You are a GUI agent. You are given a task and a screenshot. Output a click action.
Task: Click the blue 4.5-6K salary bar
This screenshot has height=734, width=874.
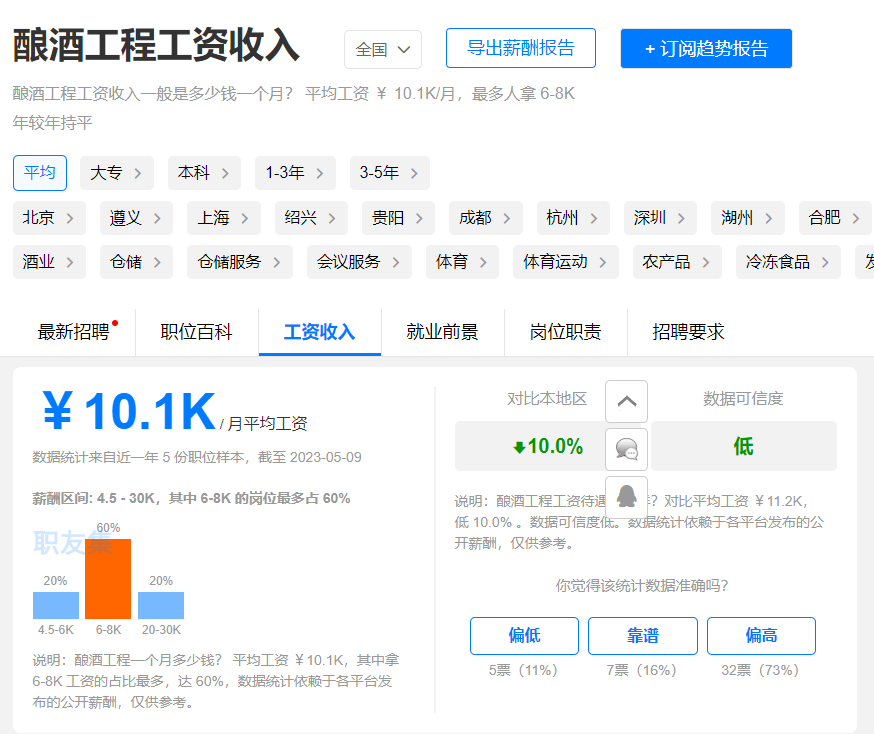click(56, 605)
